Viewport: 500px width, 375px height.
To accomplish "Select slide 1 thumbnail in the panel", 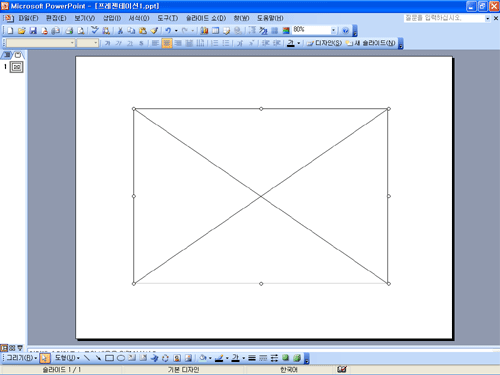I will click(x=16, y=67).
